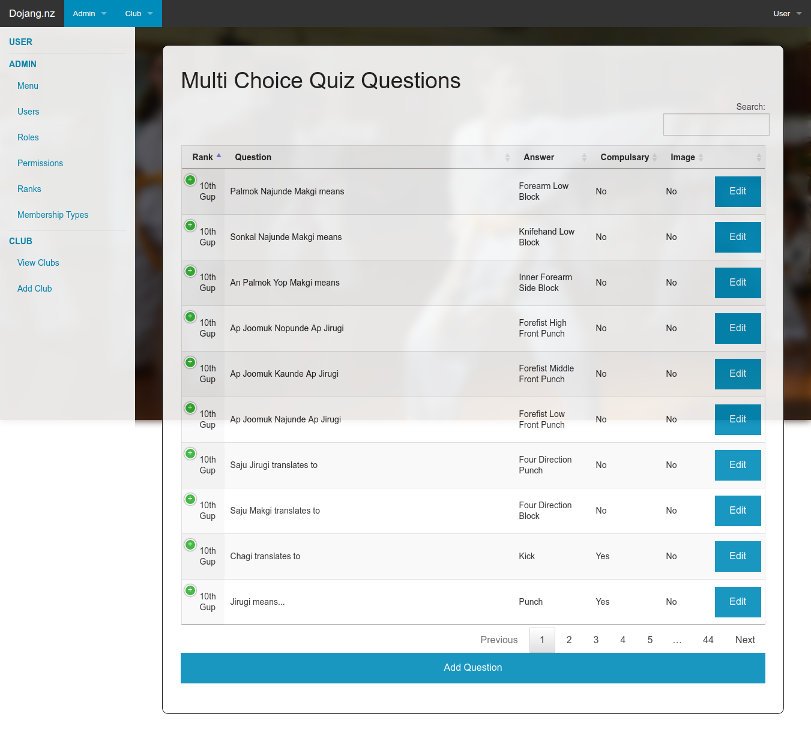
Task: Open Permissions in the admin sidebar
Action: click(x=40, y=163)
